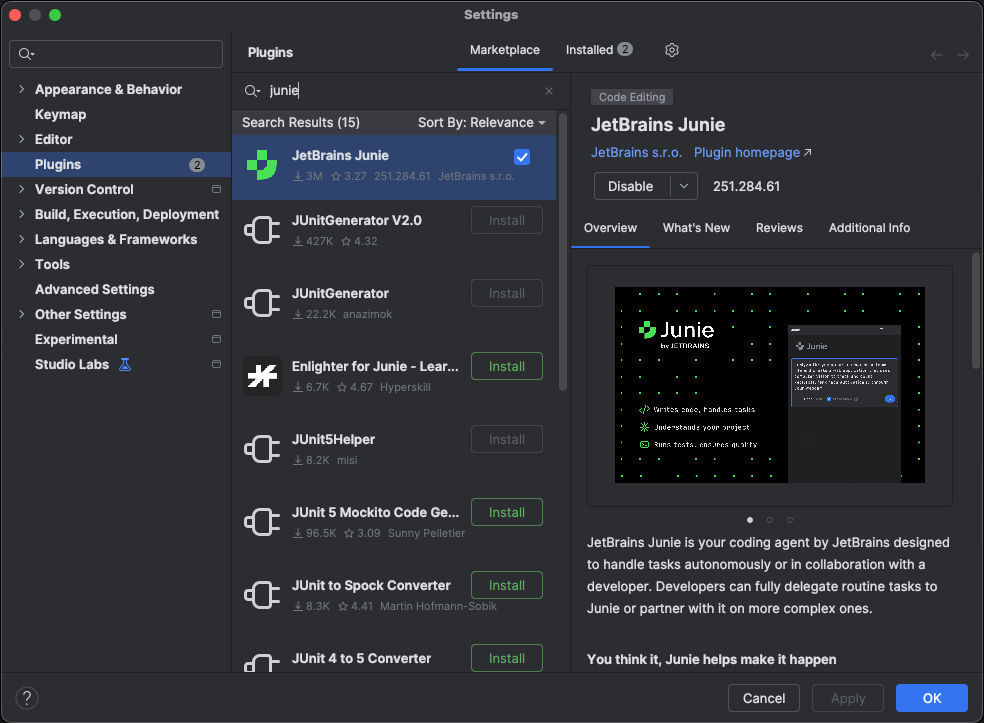Install JUnit to Spock Converter

(x=506, y=586)
